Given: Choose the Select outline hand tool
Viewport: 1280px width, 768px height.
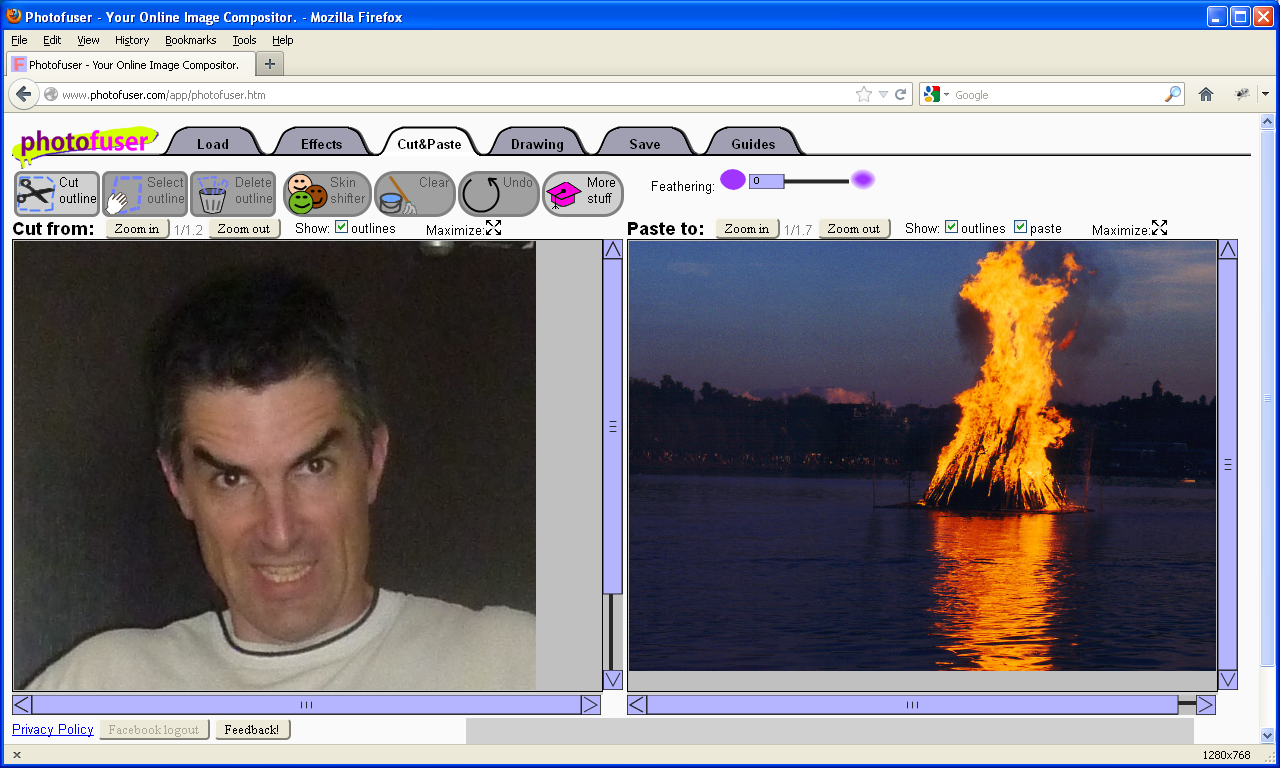Looking at the screenshot, I should point(145,194).
